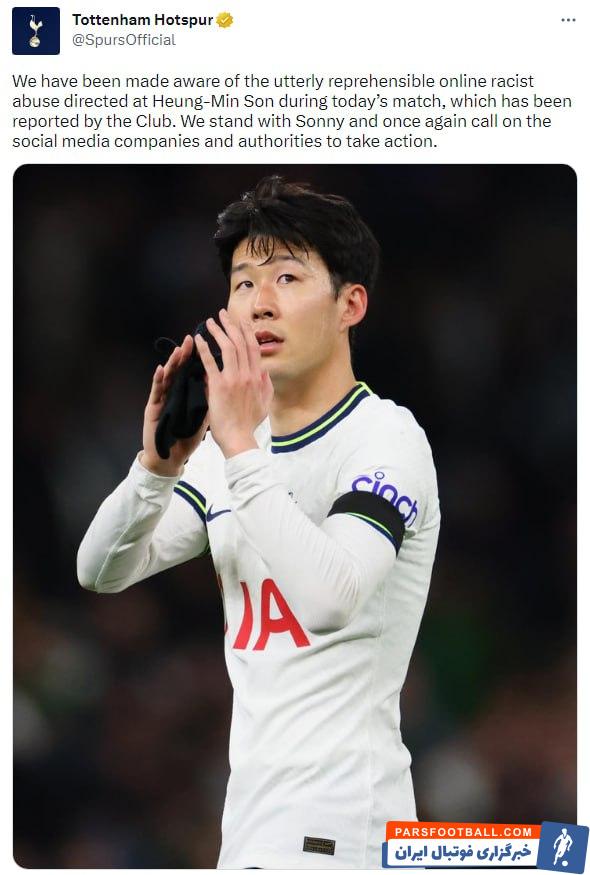590x875 pixels.
Task: Click the red AIA letters on the jersey
Action: click(267, 614)
